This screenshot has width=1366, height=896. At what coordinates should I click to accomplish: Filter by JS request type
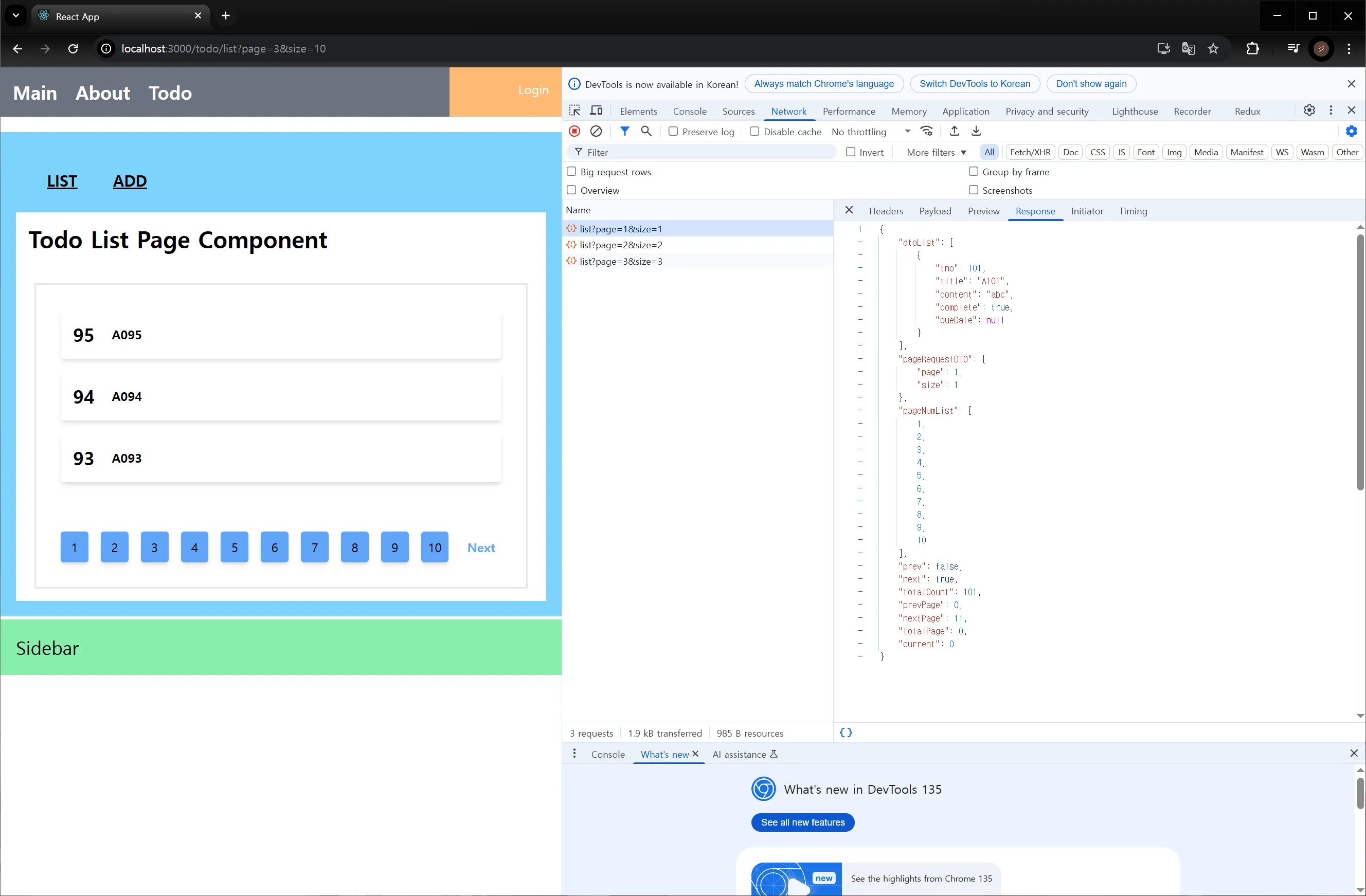coord(1120,152)
